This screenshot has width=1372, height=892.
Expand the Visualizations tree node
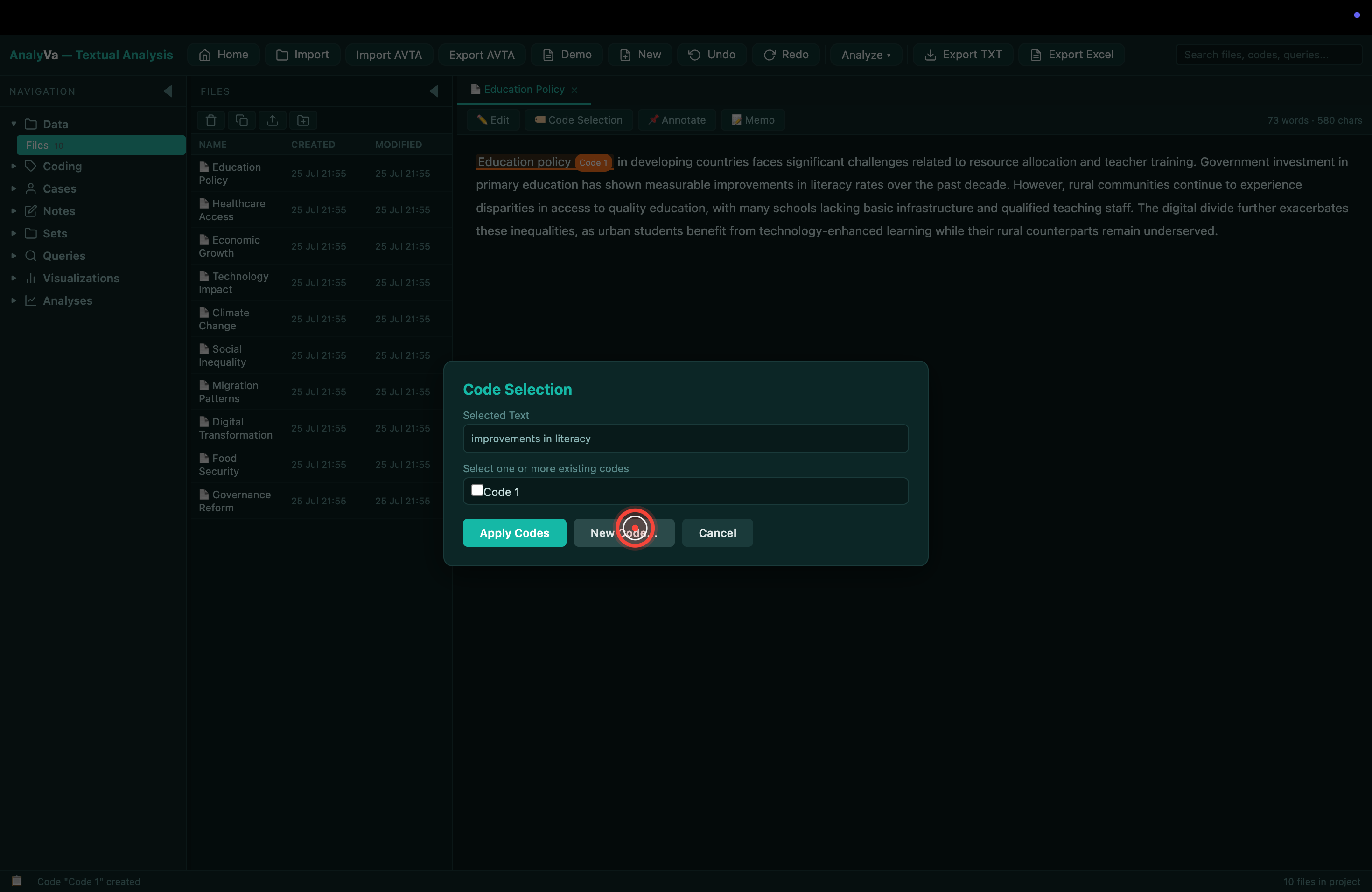14,279
